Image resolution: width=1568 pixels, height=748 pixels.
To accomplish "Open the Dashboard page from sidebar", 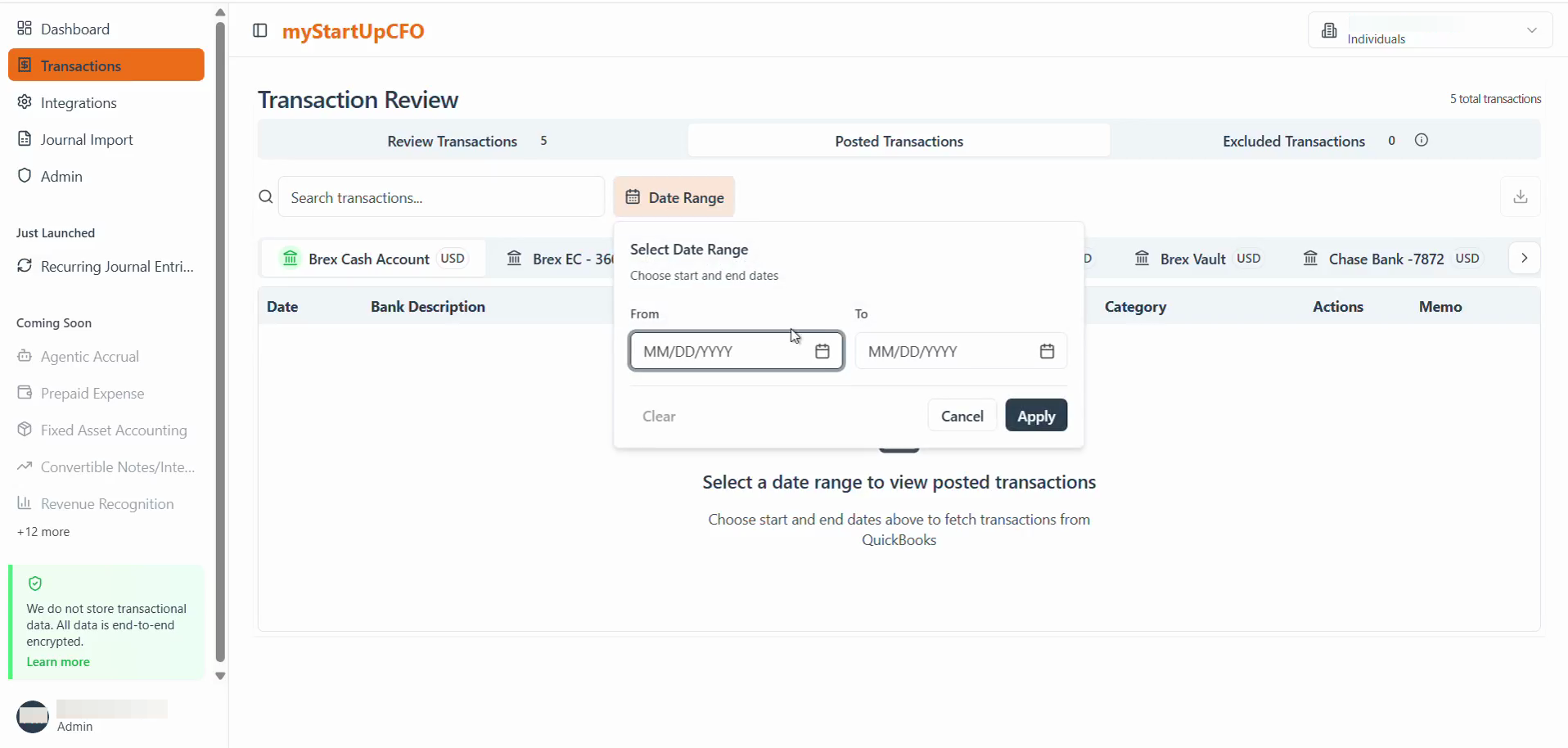I will click(x=106, y=29).
